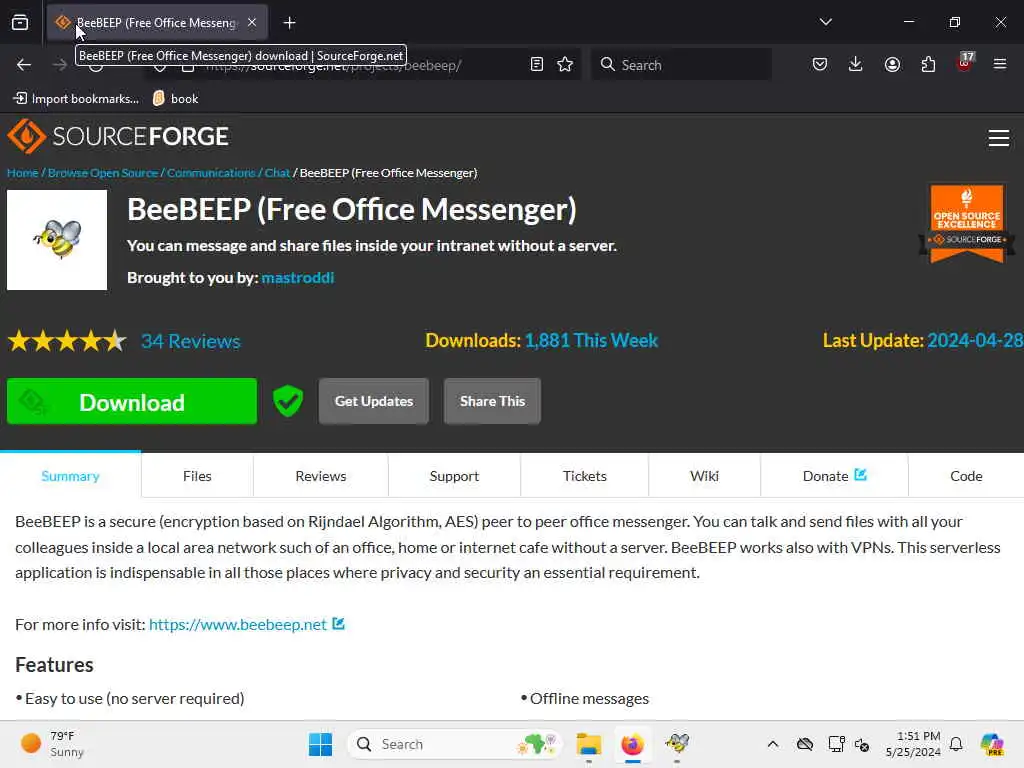The height and width of the screenshot is (768, 1024).
Task: Open BeeBEEP app from the taskbar
Action: [677, 744]
